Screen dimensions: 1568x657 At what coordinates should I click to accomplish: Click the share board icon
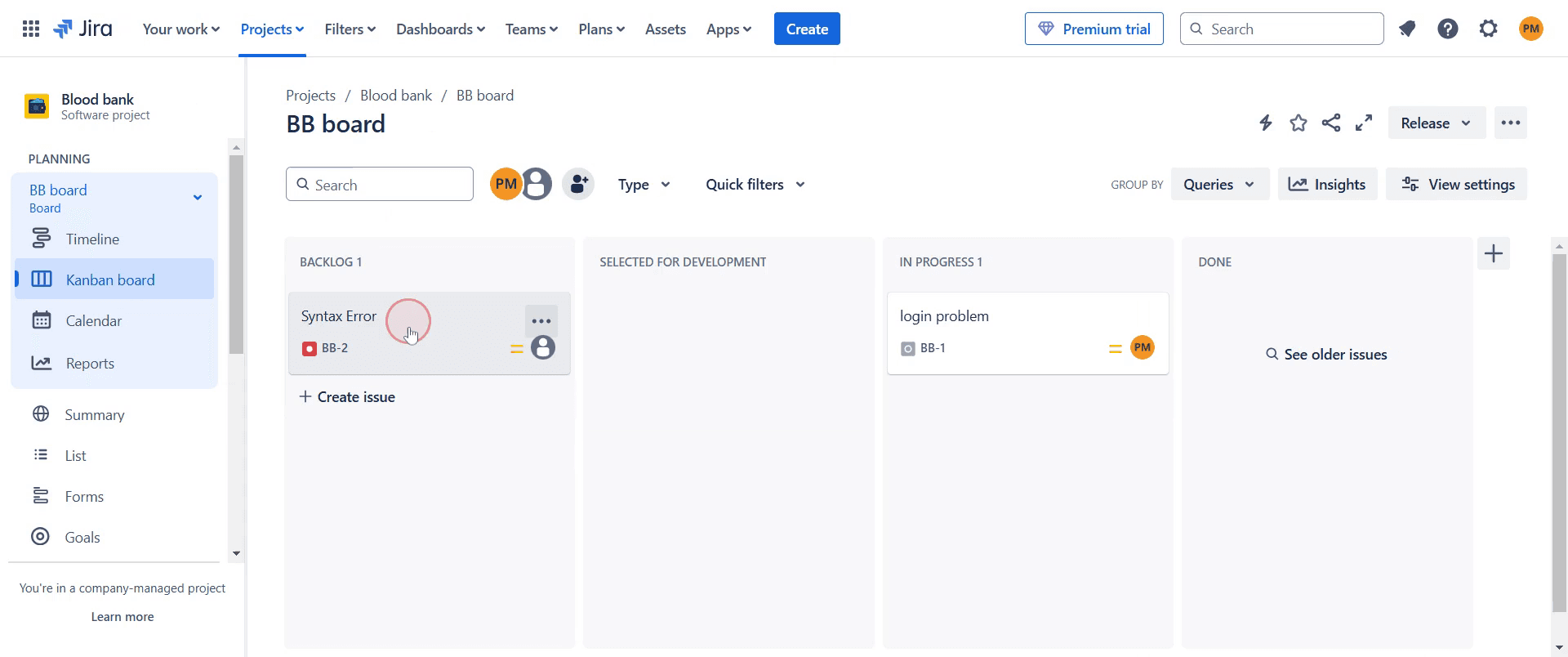(1331, 123)
